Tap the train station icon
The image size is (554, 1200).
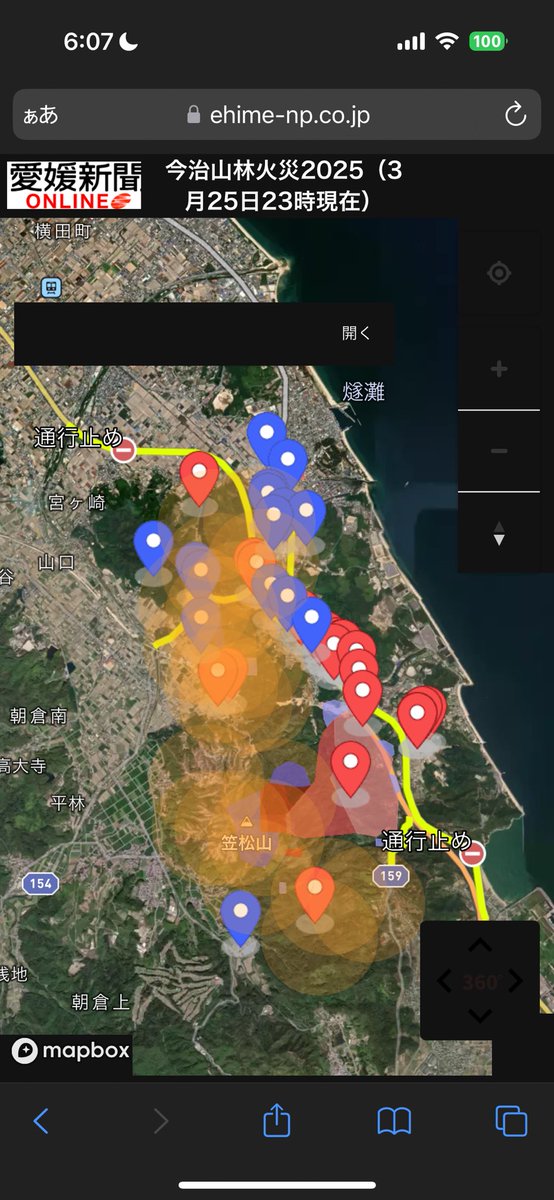click(51, 288)
